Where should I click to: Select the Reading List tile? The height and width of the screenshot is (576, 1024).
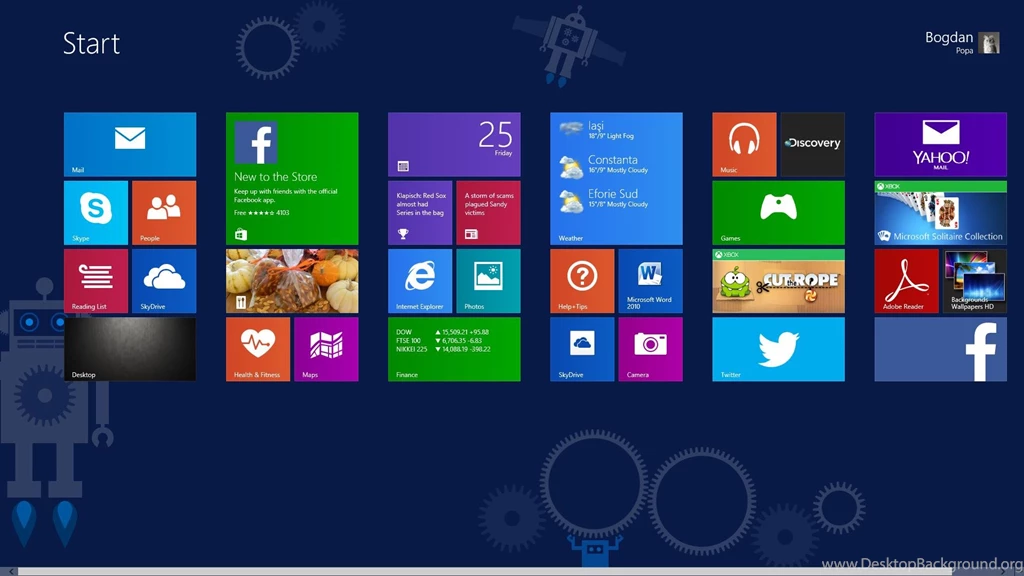point(96,280)
